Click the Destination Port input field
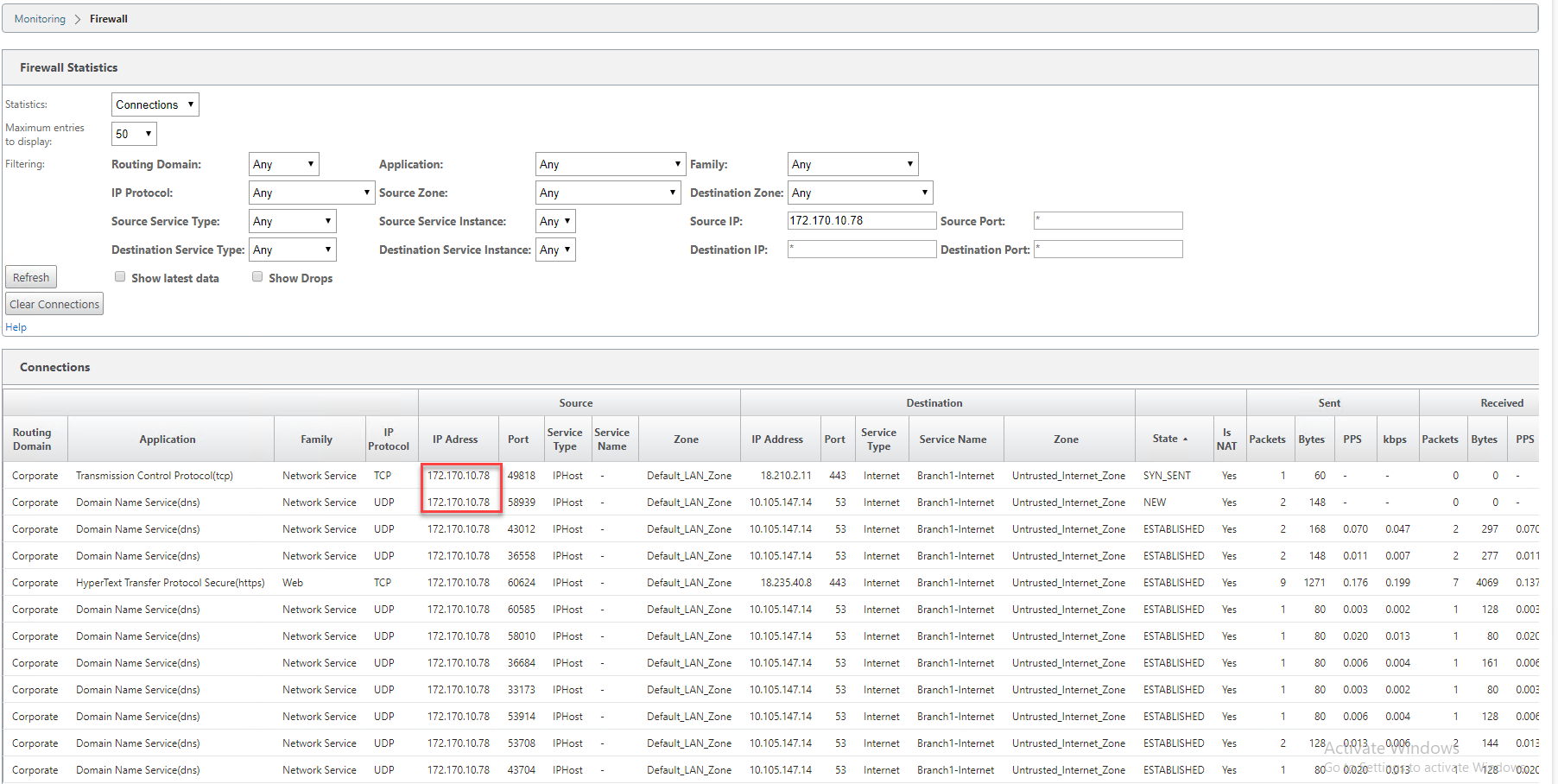The image size is (1558, 784). click(x=1108, y=250)
